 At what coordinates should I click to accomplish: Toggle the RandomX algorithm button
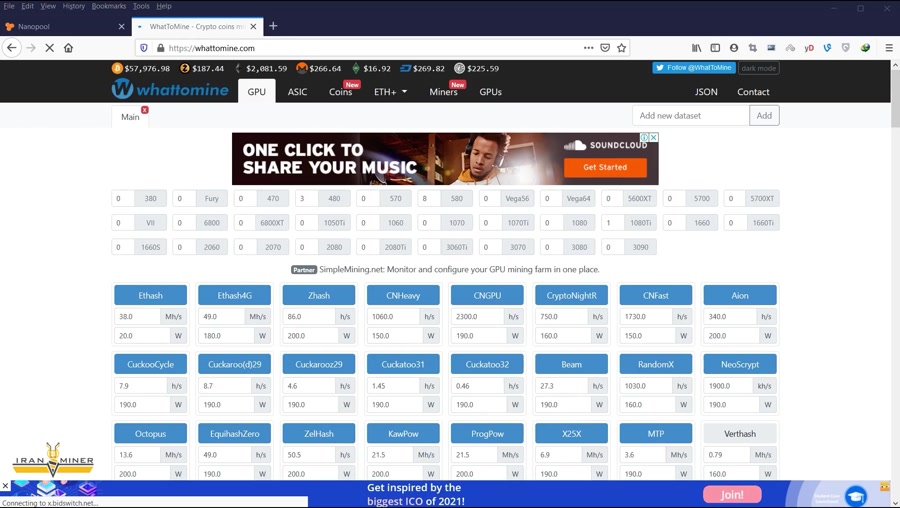coord(655,364)
